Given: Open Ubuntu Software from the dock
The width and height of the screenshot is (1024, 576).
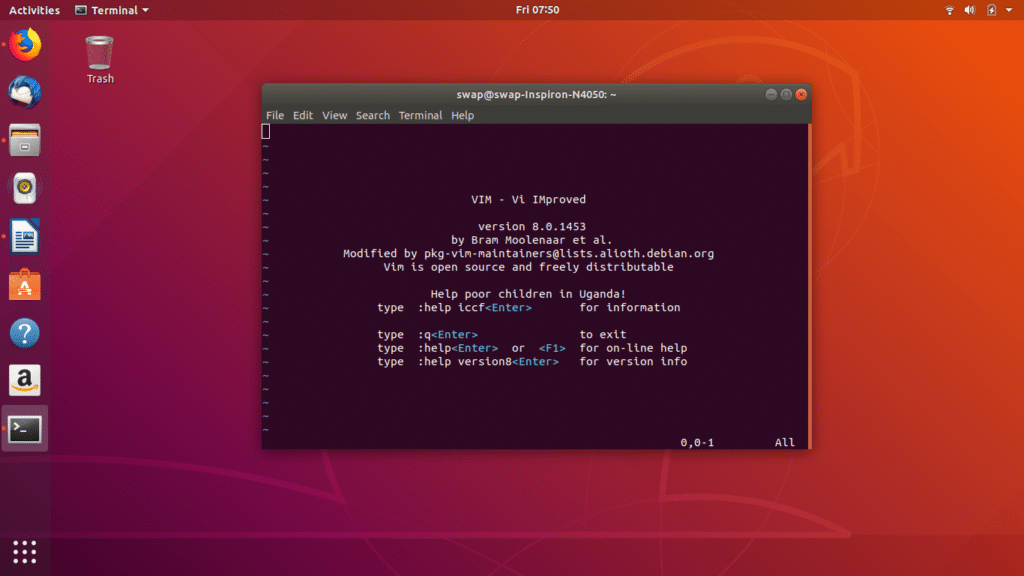Looking at the screenshot, I should [x=24, y=284].
